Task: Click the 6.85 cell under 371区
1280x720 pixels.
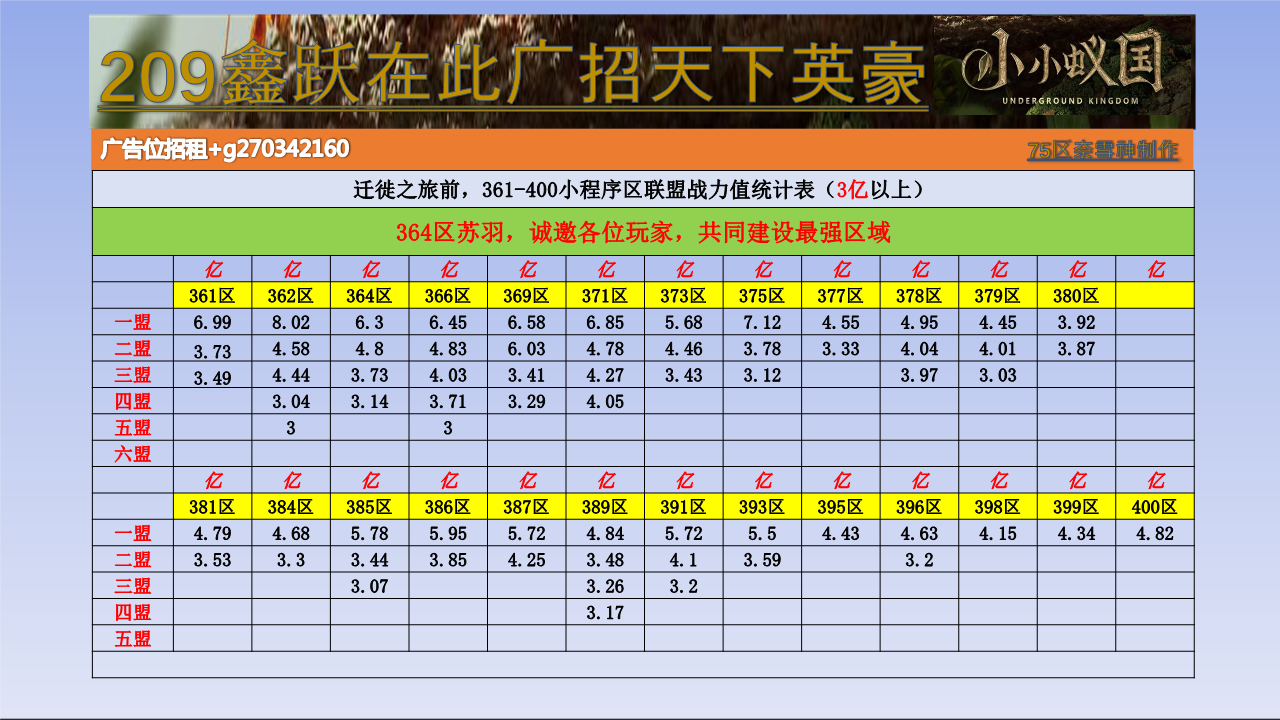Action: [605, 323]
